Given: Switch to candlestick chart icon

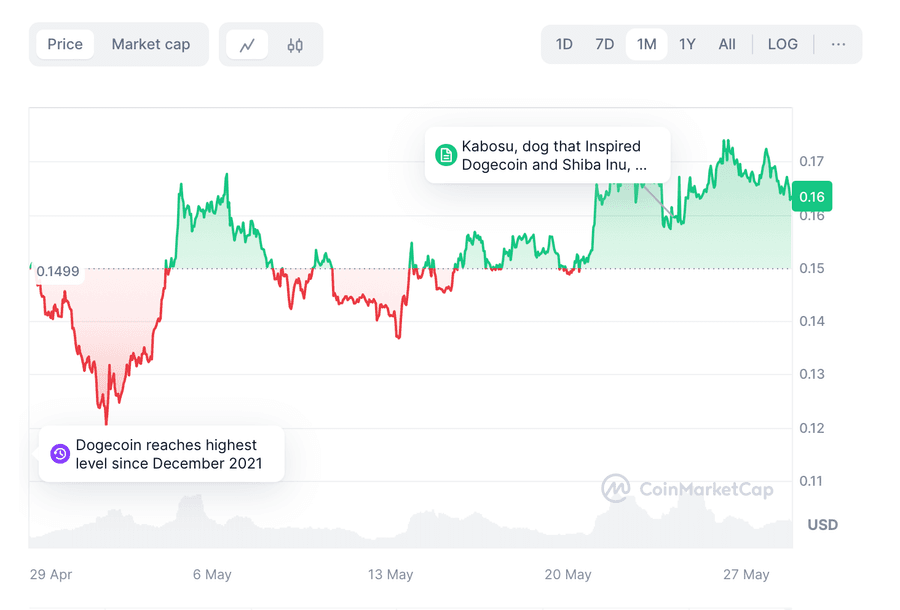Looking at the screenshot, I should click(295, 44).
